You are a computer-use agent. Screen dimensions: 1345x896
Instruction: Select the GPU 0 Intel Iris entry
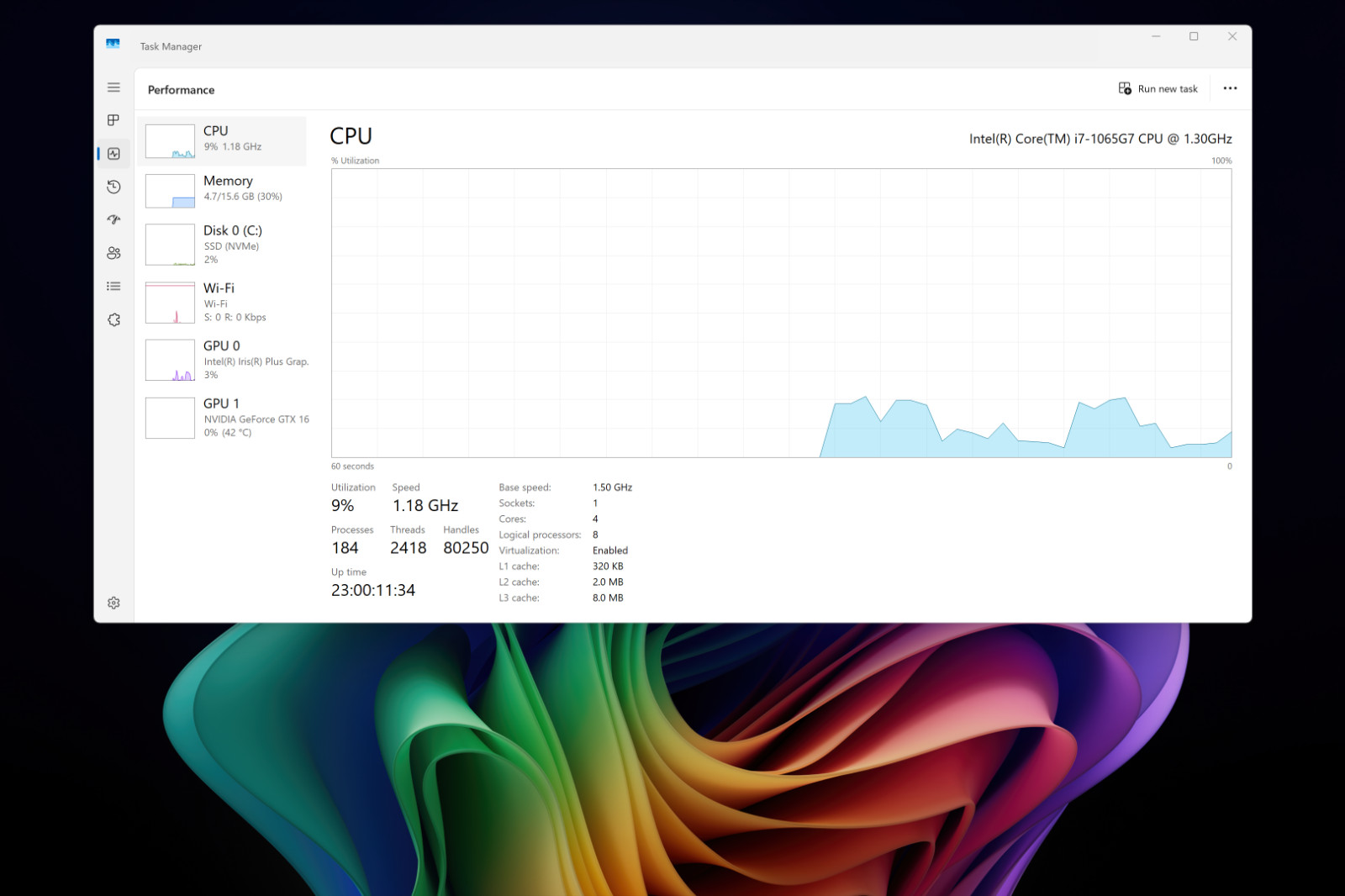point(222,360)
